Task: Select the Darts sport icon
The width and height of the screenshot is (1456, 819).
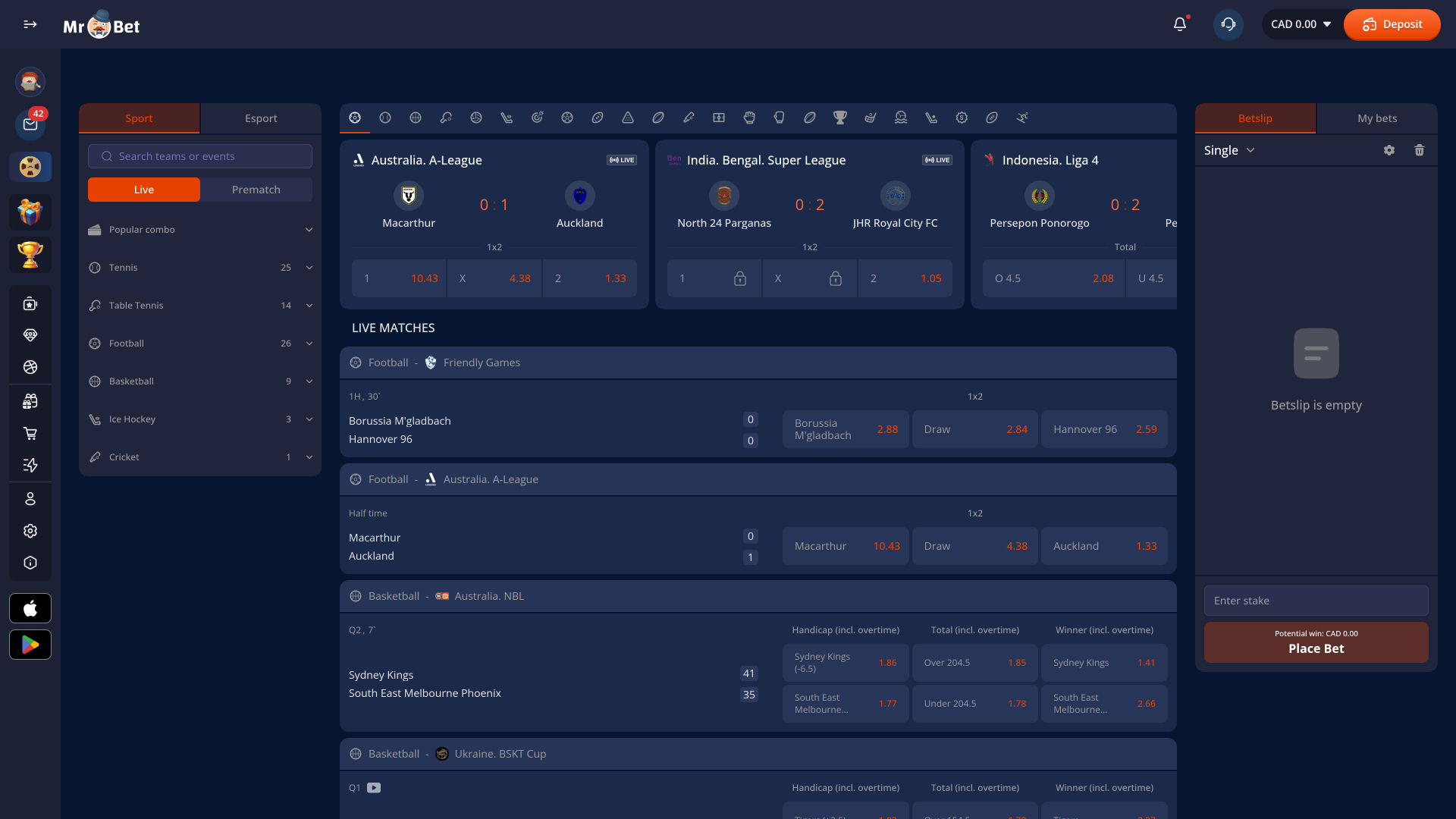Action: click(536, 118)
